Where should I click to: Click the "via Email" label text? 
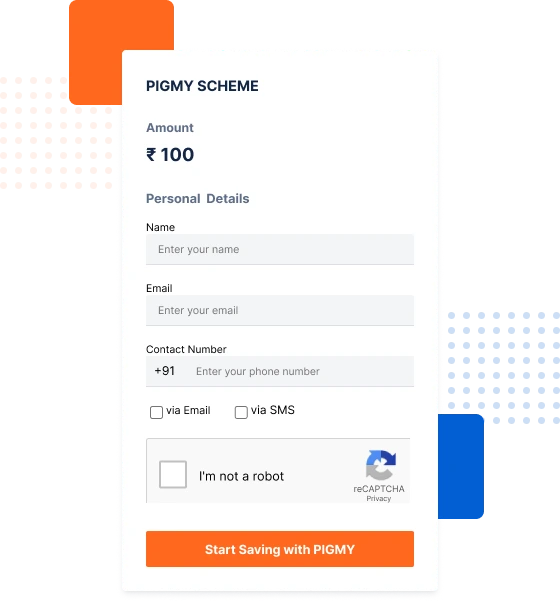click(x=188, y=410)
